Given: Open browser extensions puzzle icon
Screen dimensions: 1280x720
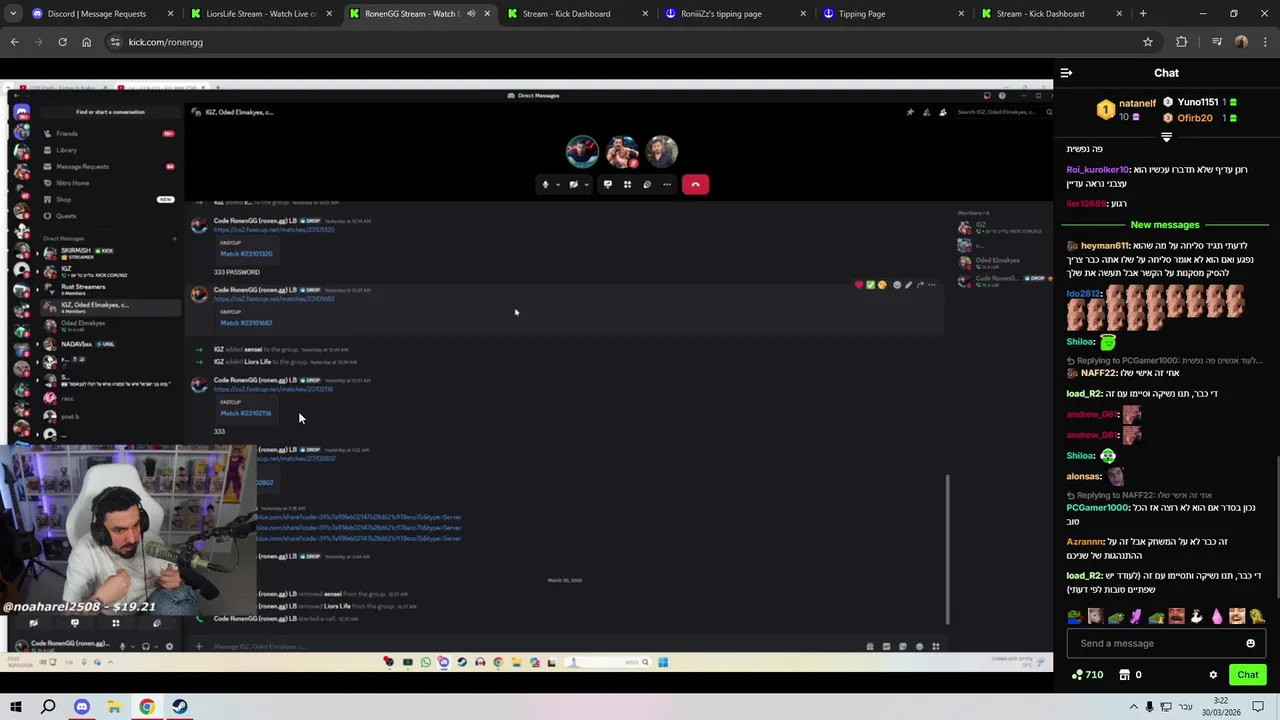Looking at the screenshot, I should pos(1182,42).
